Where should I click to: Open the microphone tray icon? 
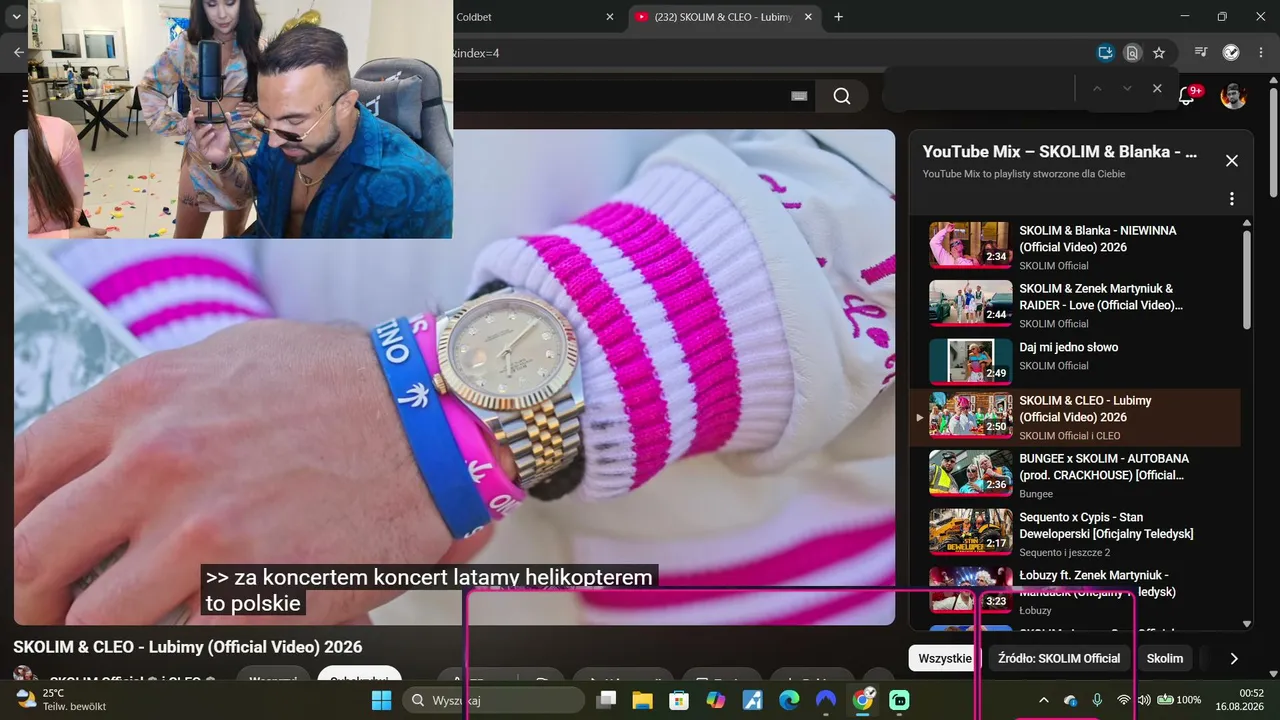pos(1097,700)
